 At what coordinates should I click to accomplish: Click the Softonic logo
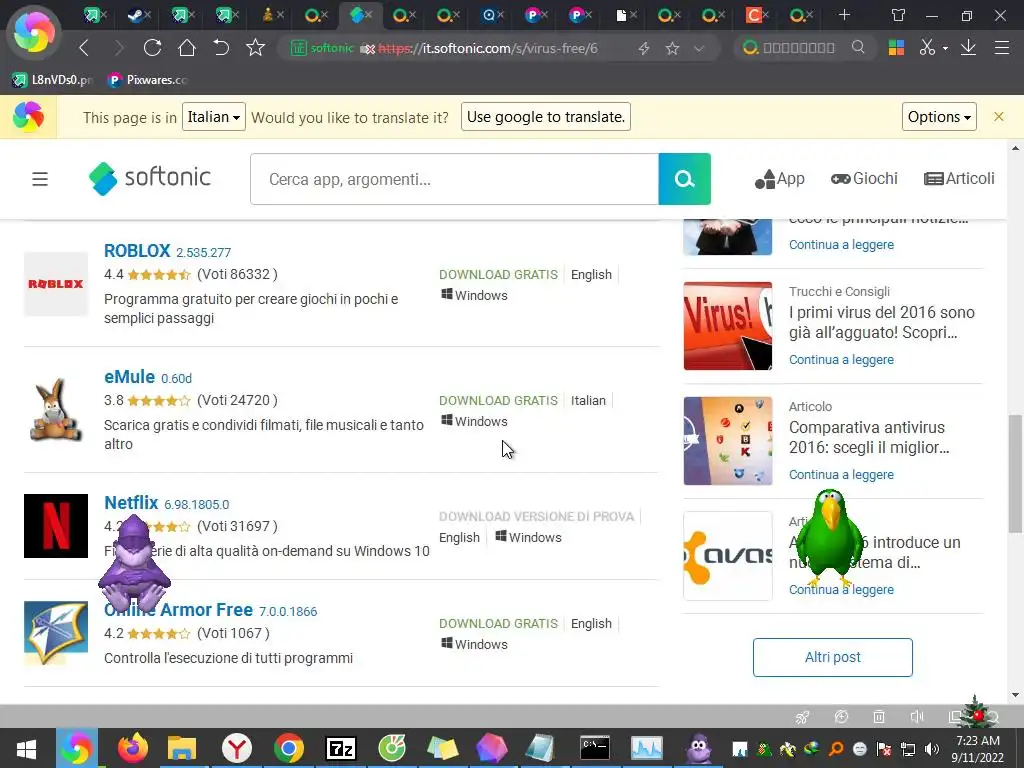point(150,178)
